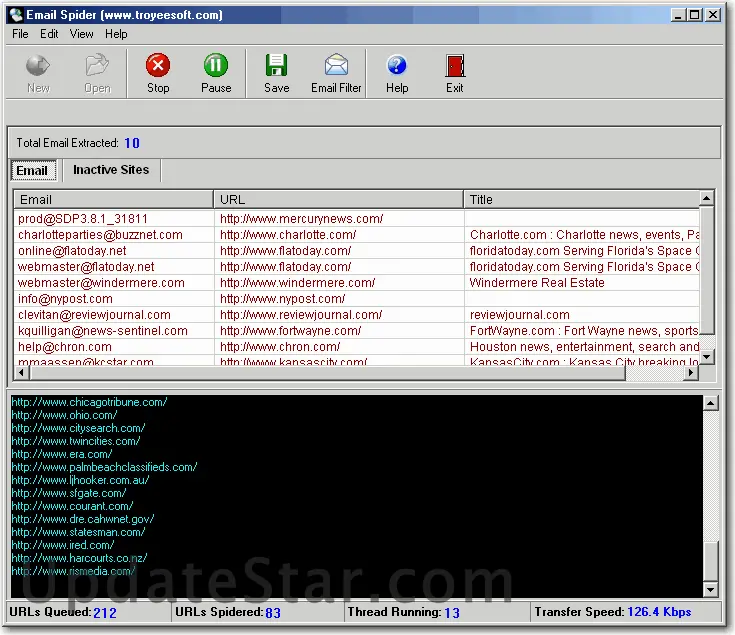The height and width of the screenshot is (635, 735).
Task: Switch to the Inactive Sites tab
Action: pyautogui.click(x=111, y=170)
